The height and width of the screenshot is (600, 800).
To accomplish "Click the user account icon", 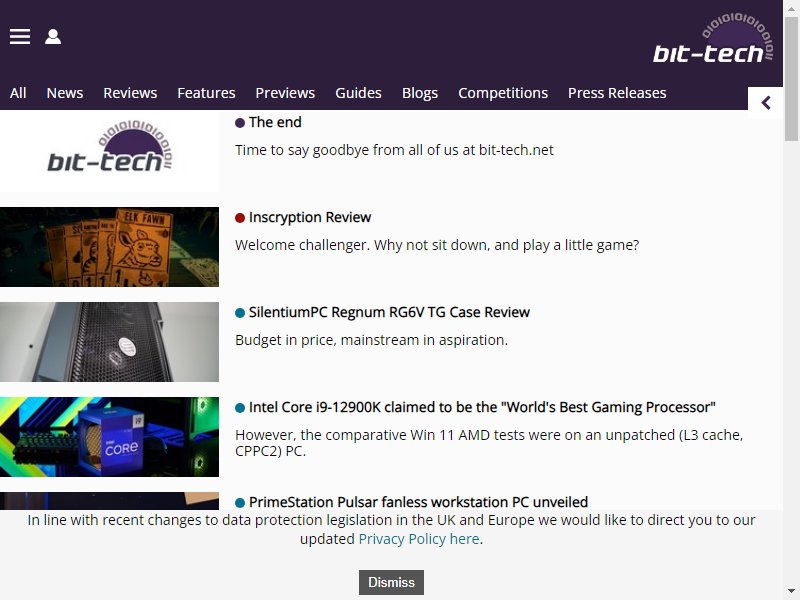I will pos(53,37).
